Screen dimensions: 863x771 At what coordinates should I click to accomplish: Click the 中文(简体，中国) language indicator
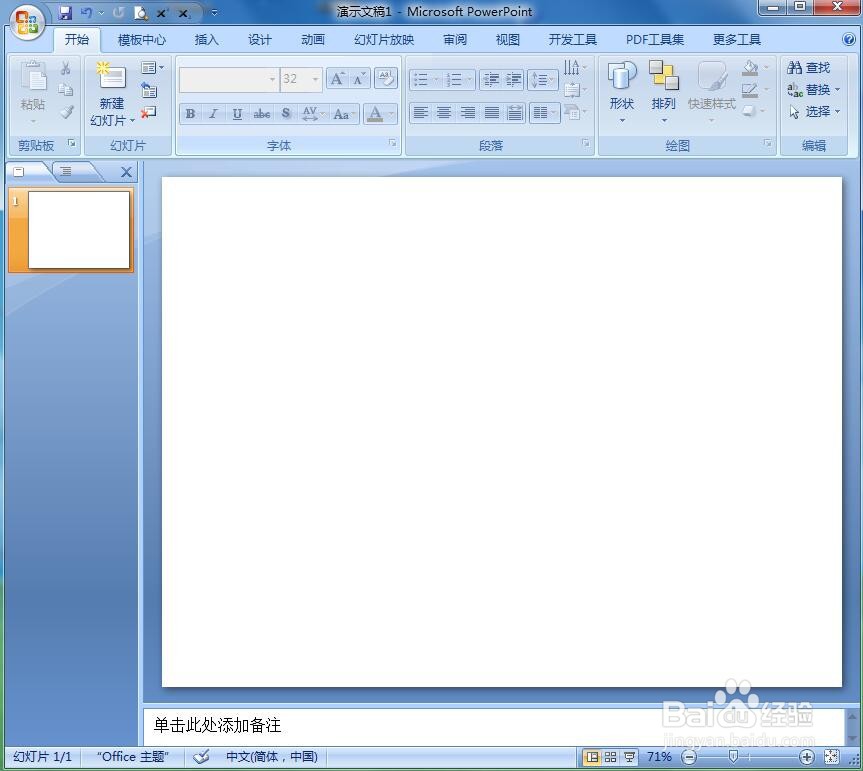click(x=272, y=757)
